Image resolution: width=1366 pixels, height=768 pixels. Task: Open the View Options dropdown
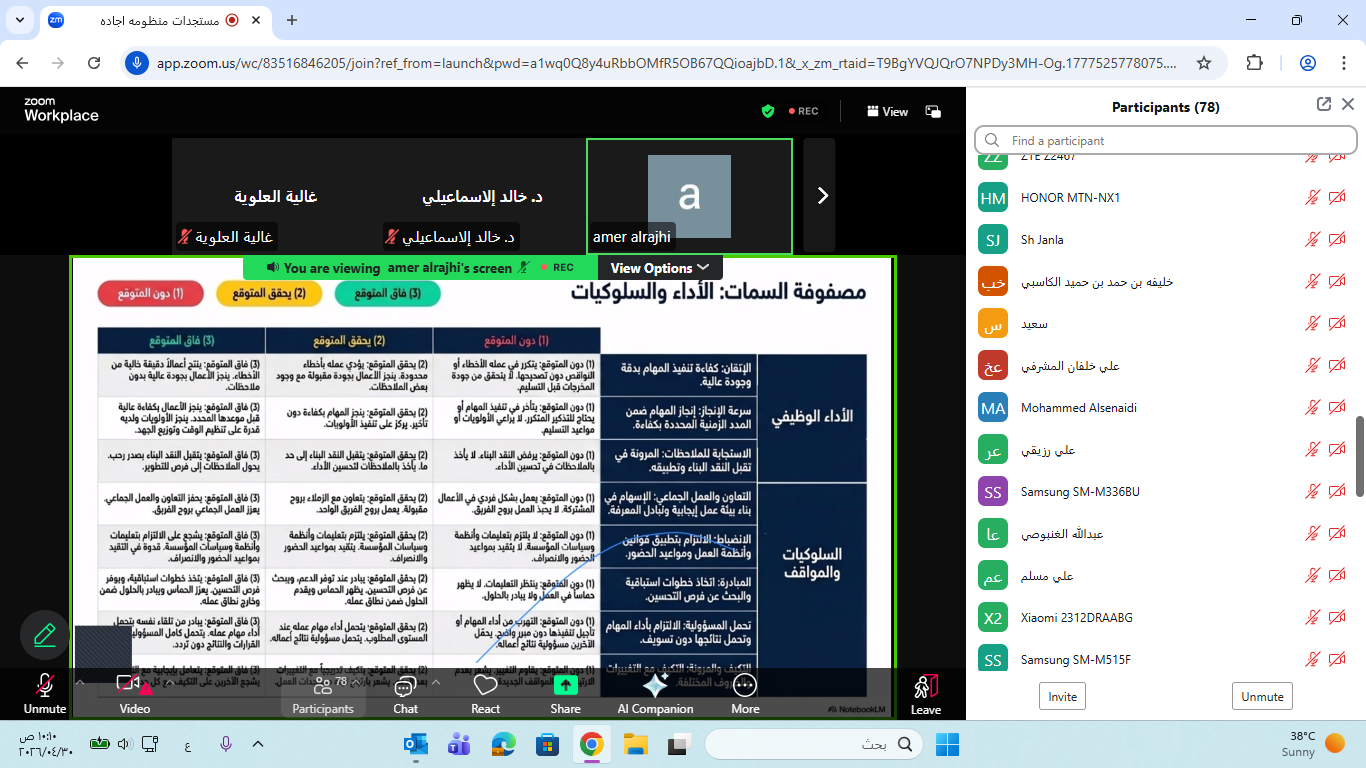click(x=660, y=268)
